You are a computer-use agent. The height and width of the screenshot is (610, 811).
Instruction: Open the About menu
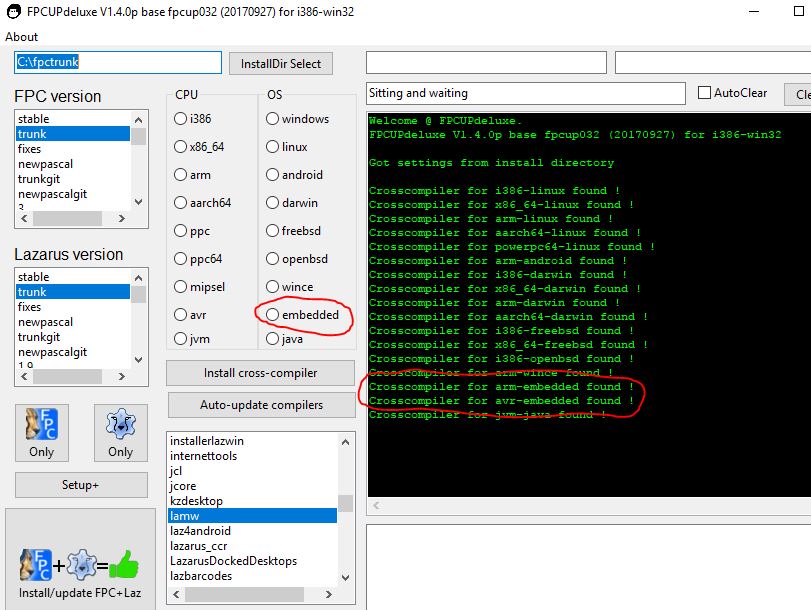coord(21,37)
